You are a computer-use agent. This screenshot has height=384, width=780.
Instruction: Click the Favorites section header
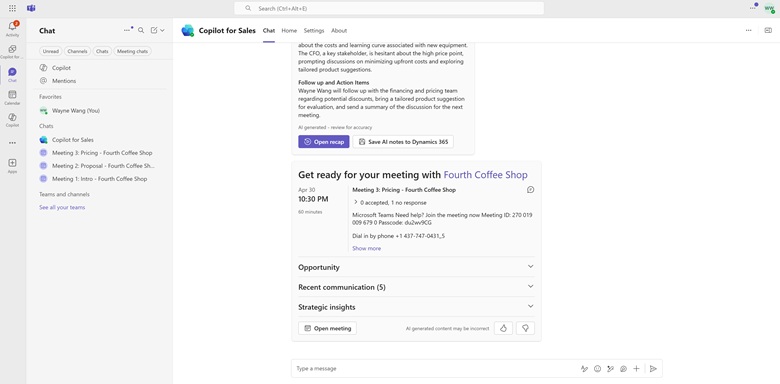pos(50,96)
